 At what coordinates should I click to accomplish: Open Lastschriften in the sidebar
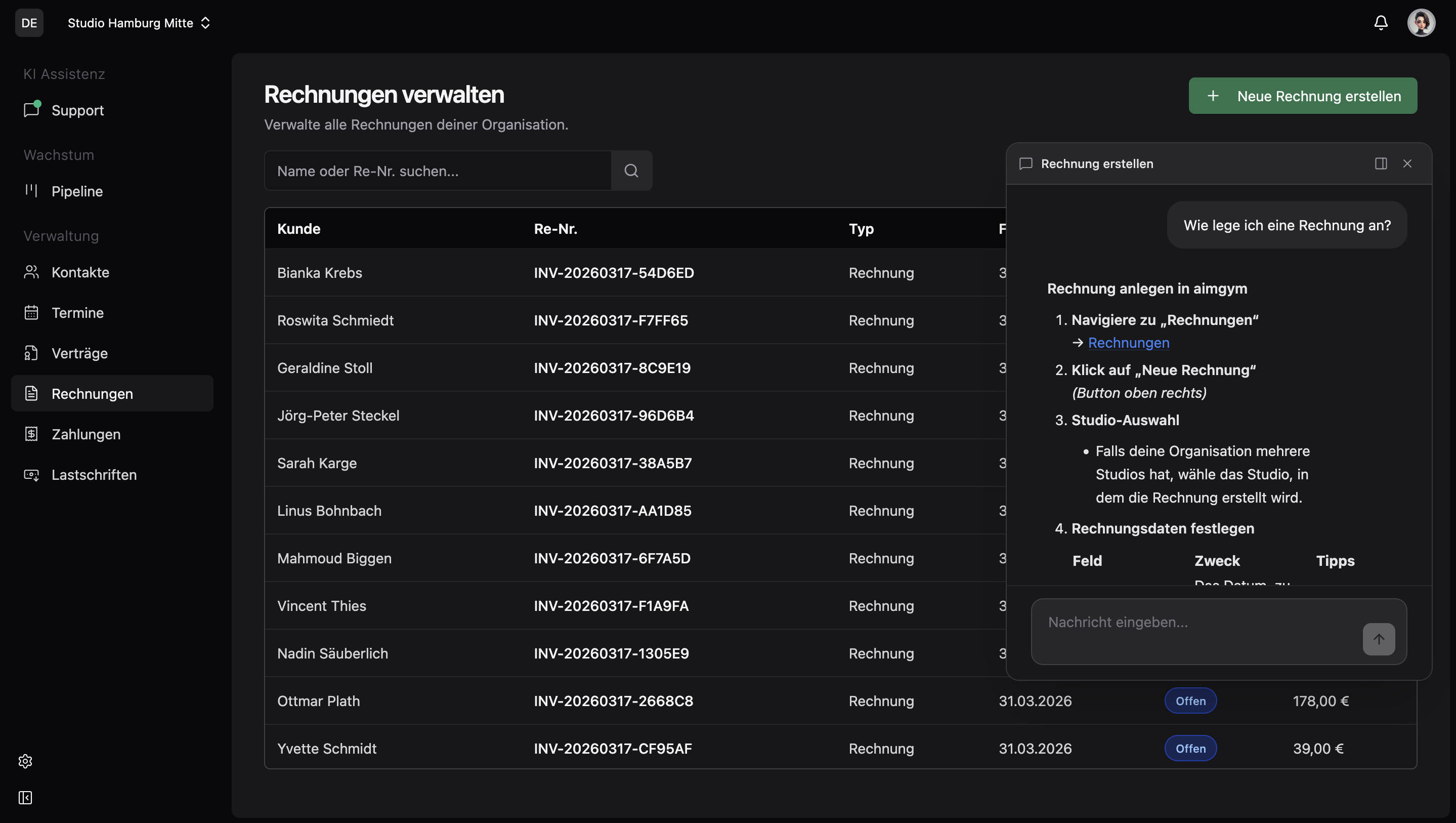pos(112,475)
